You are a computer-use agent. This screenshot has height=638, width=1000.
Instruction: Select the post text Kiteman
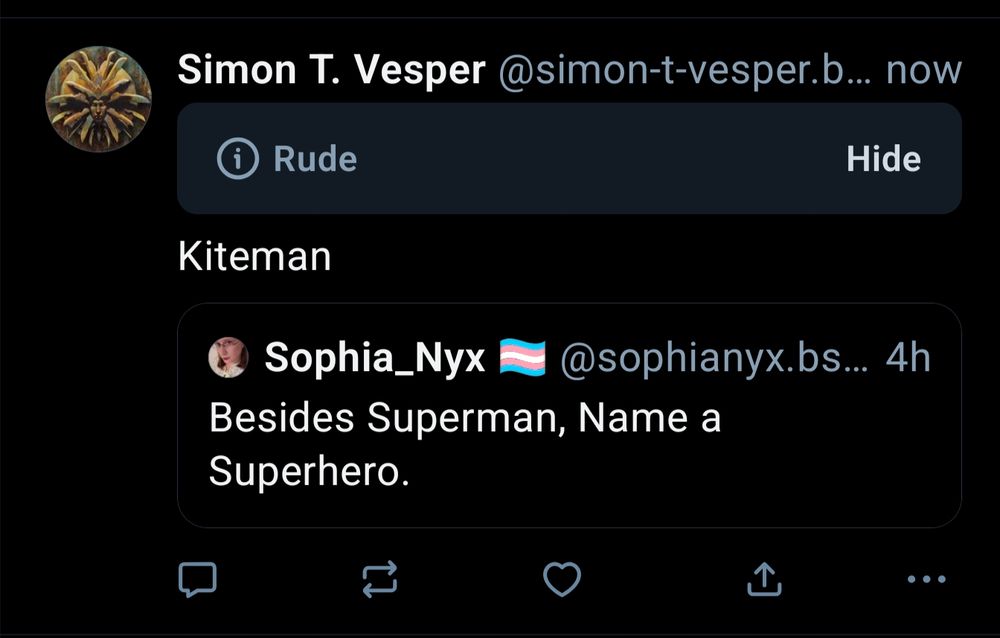[x=254, y=256]
